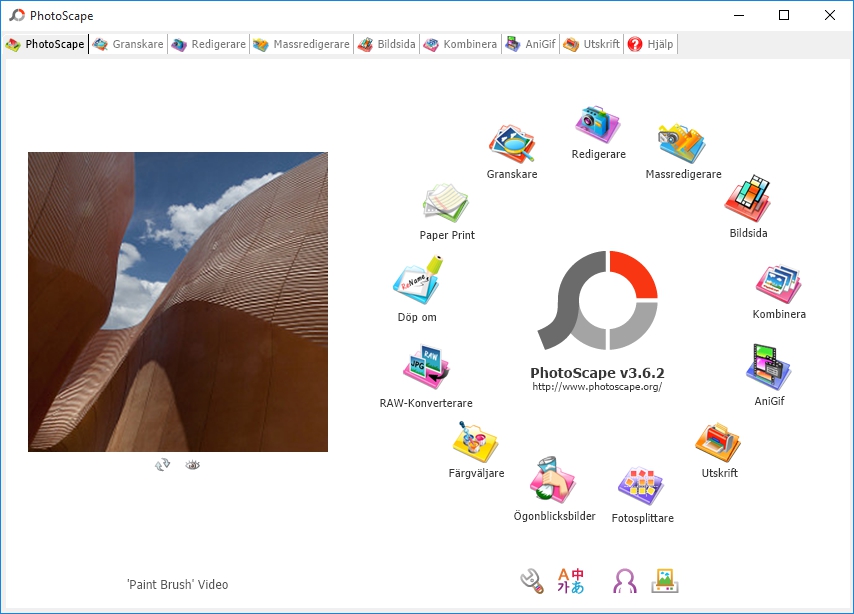Launch the Fotosplittare photo splitter icon

(x=640, y=485)
